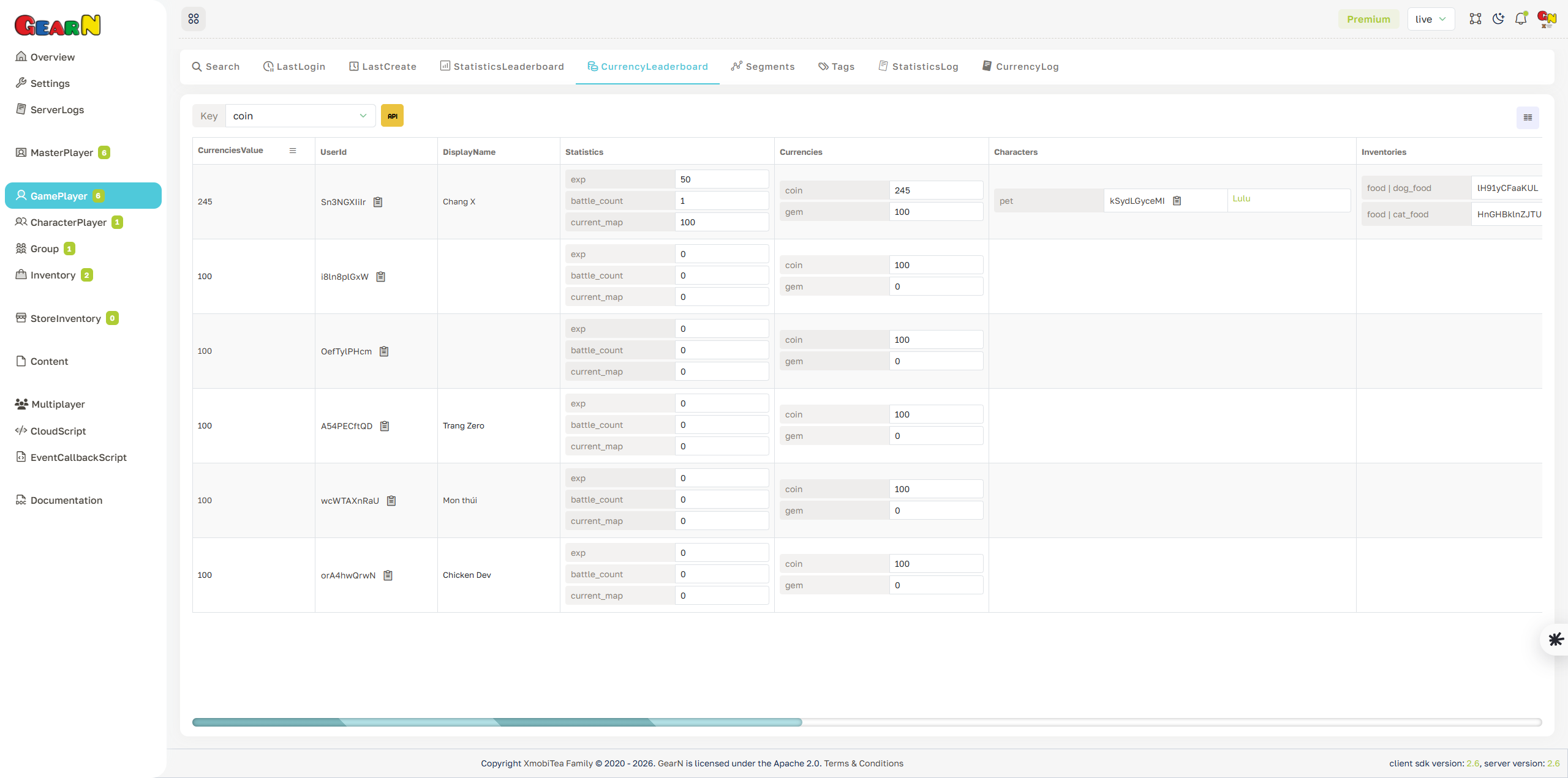Open notifications via the bell icon
Image resolution: width=1568 pixels, height=778 pixels.
point(1520,18)
